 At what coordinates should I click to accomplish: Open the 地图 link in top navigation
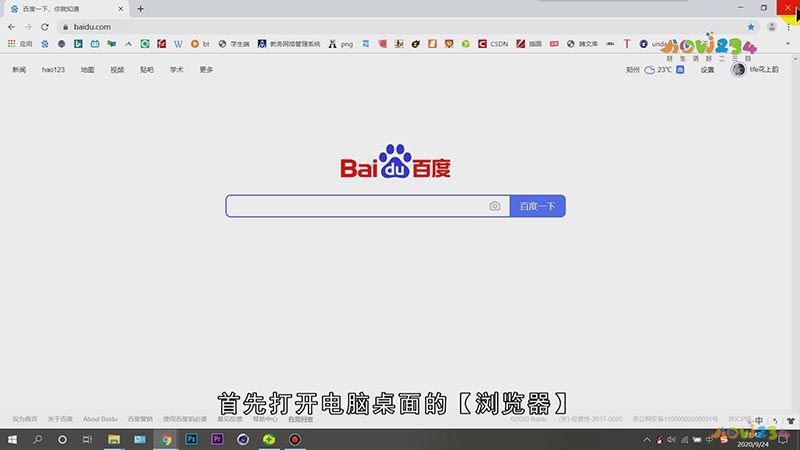(x=87, y=69)
